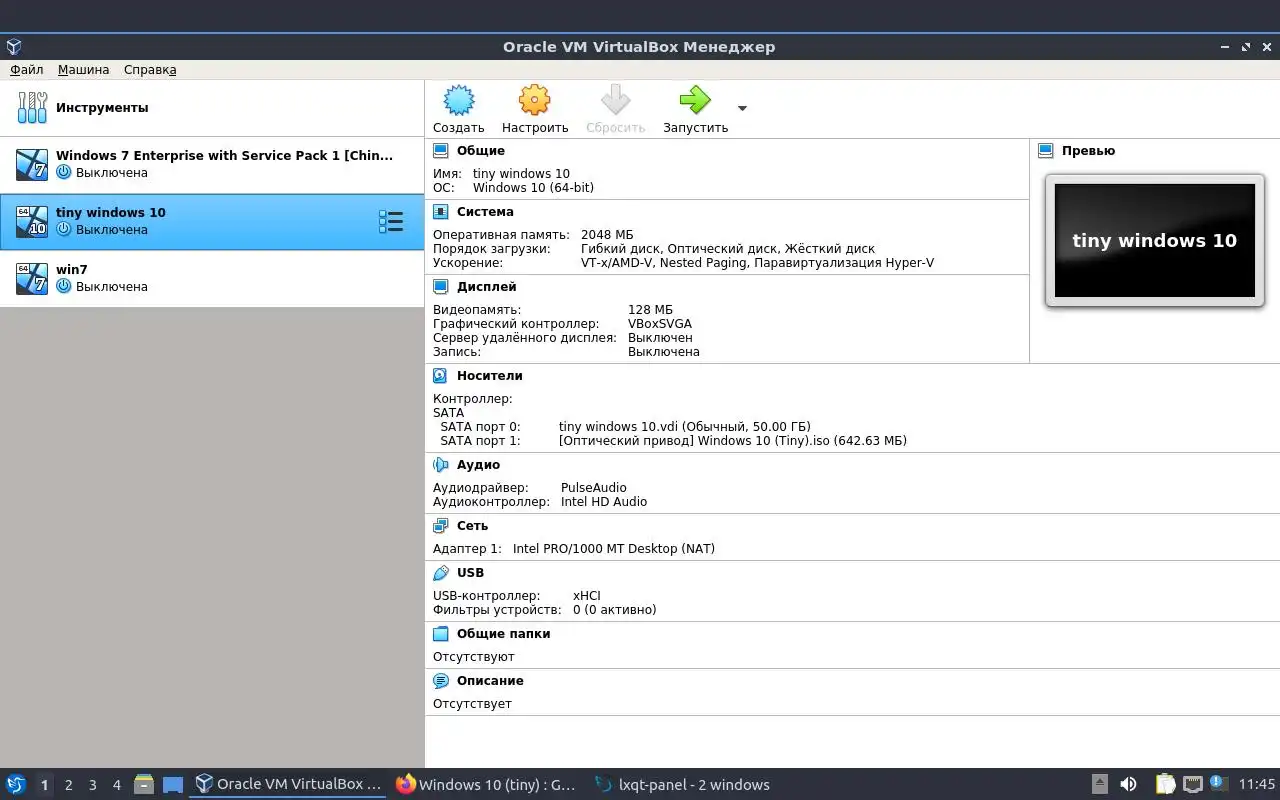Select the win7 VM icon

[x=32, y=278]
